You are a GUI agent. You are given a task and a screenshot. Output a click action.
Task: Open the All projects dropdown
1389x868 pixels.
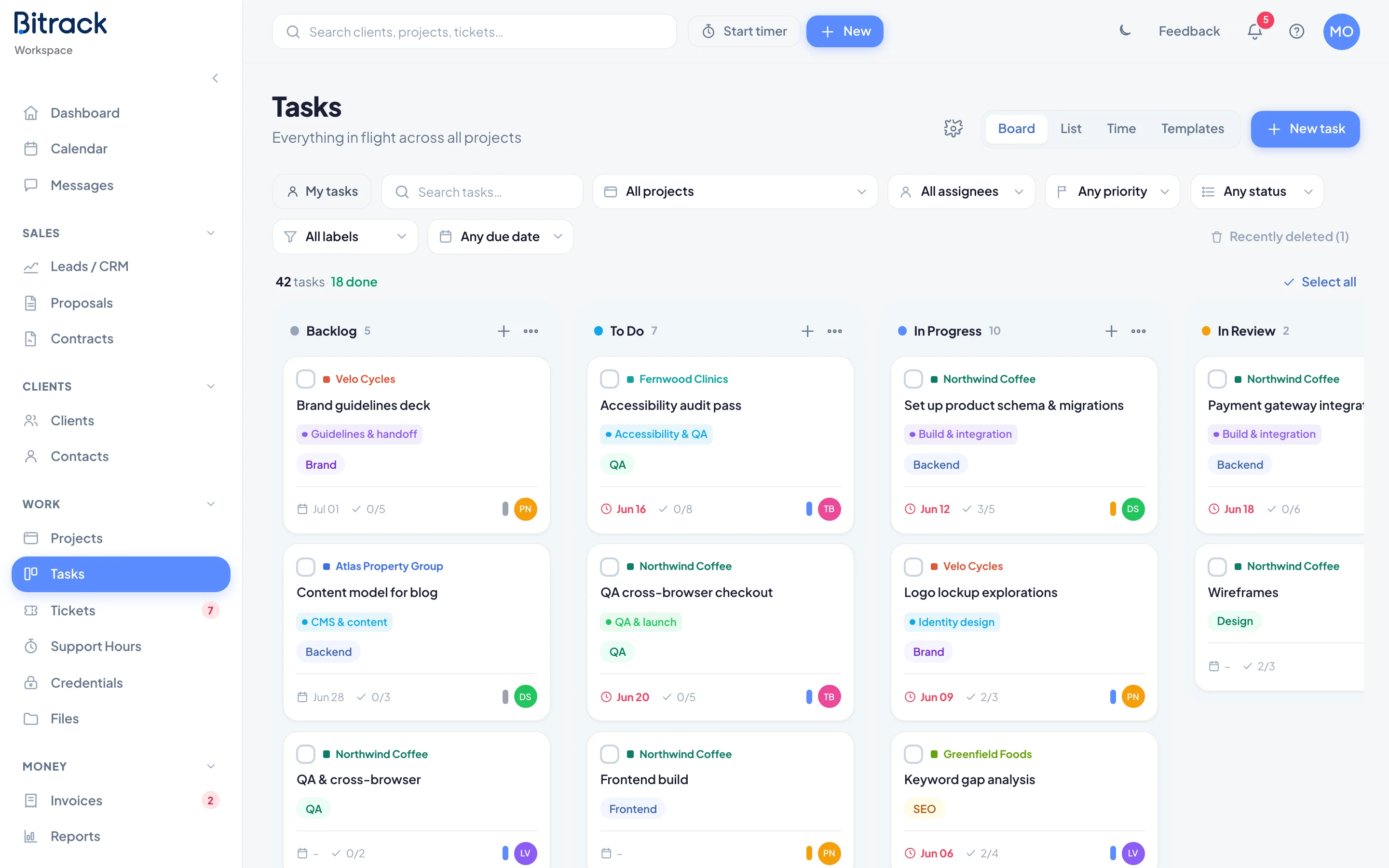[735, 192]
